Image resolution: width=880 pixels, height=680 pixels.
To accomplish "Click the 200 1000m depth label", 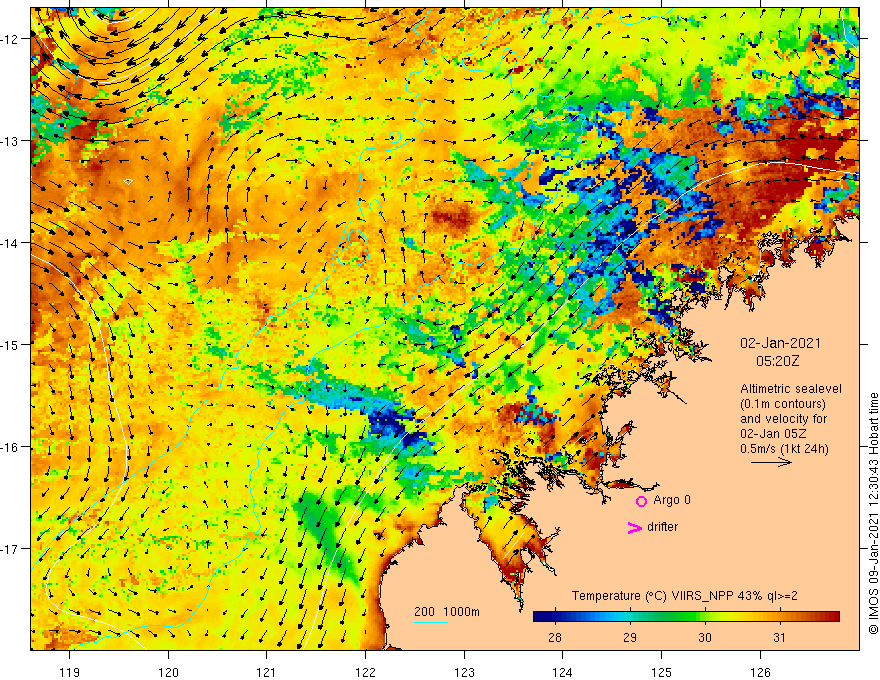I will point(447,612).
